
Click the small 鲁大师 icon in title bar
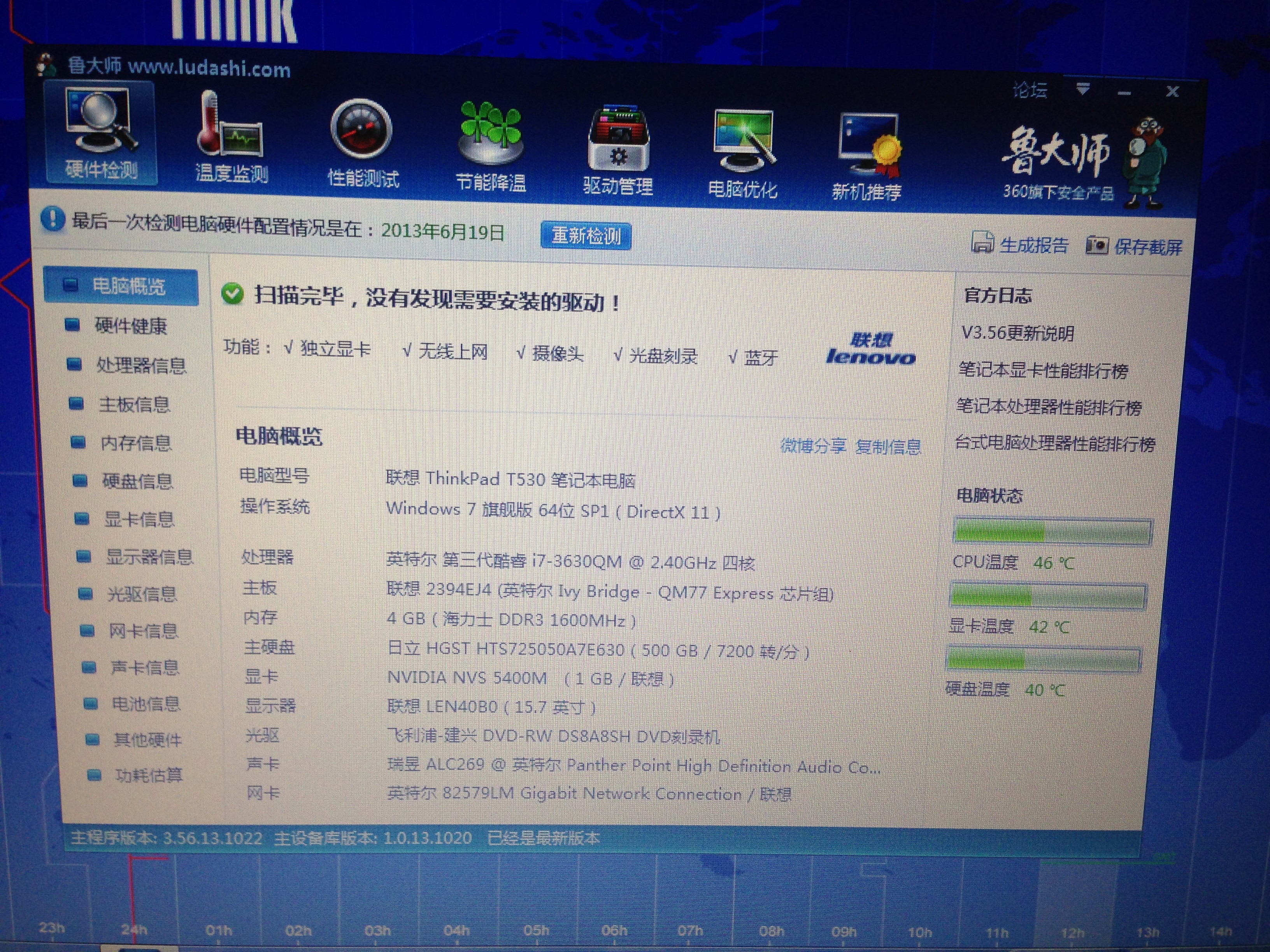46,64
